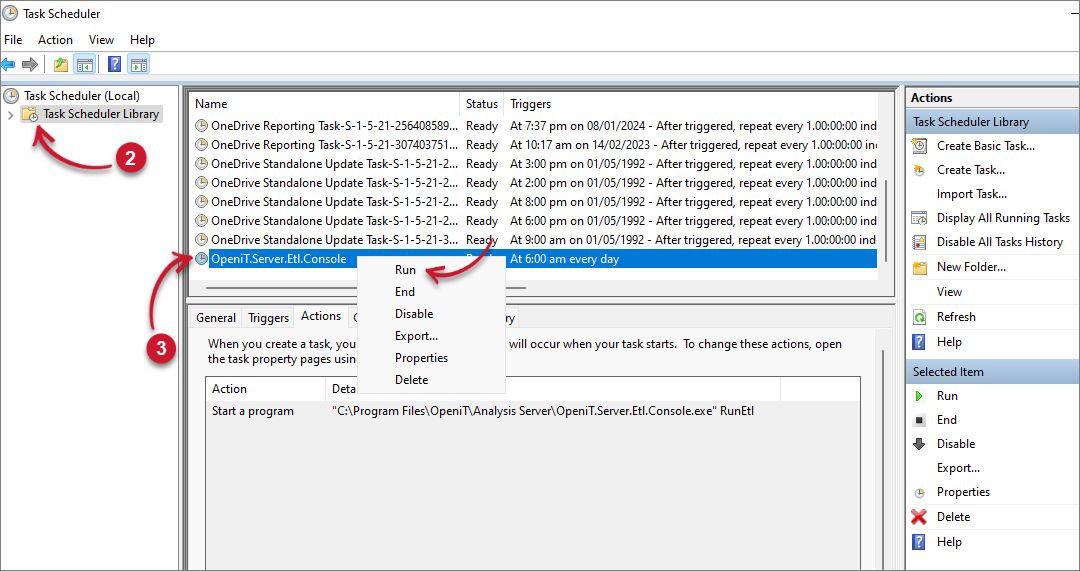Click the green Refresh icon

click(x=920, y=318)
